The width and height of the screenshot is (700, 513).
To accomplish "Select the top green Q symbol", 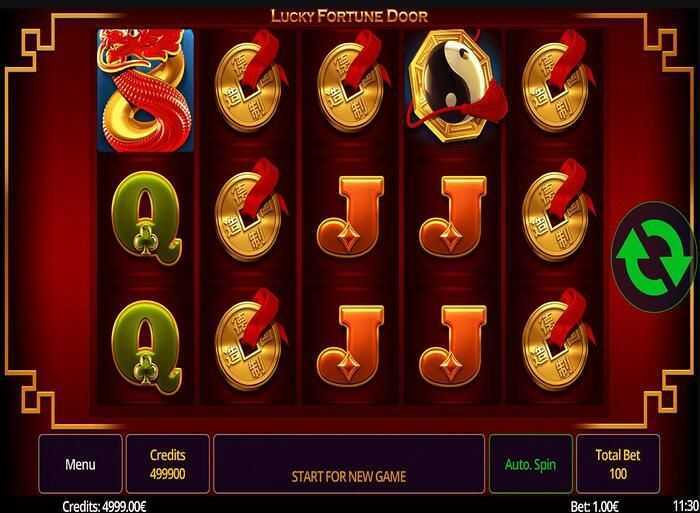I will (146, 219).
